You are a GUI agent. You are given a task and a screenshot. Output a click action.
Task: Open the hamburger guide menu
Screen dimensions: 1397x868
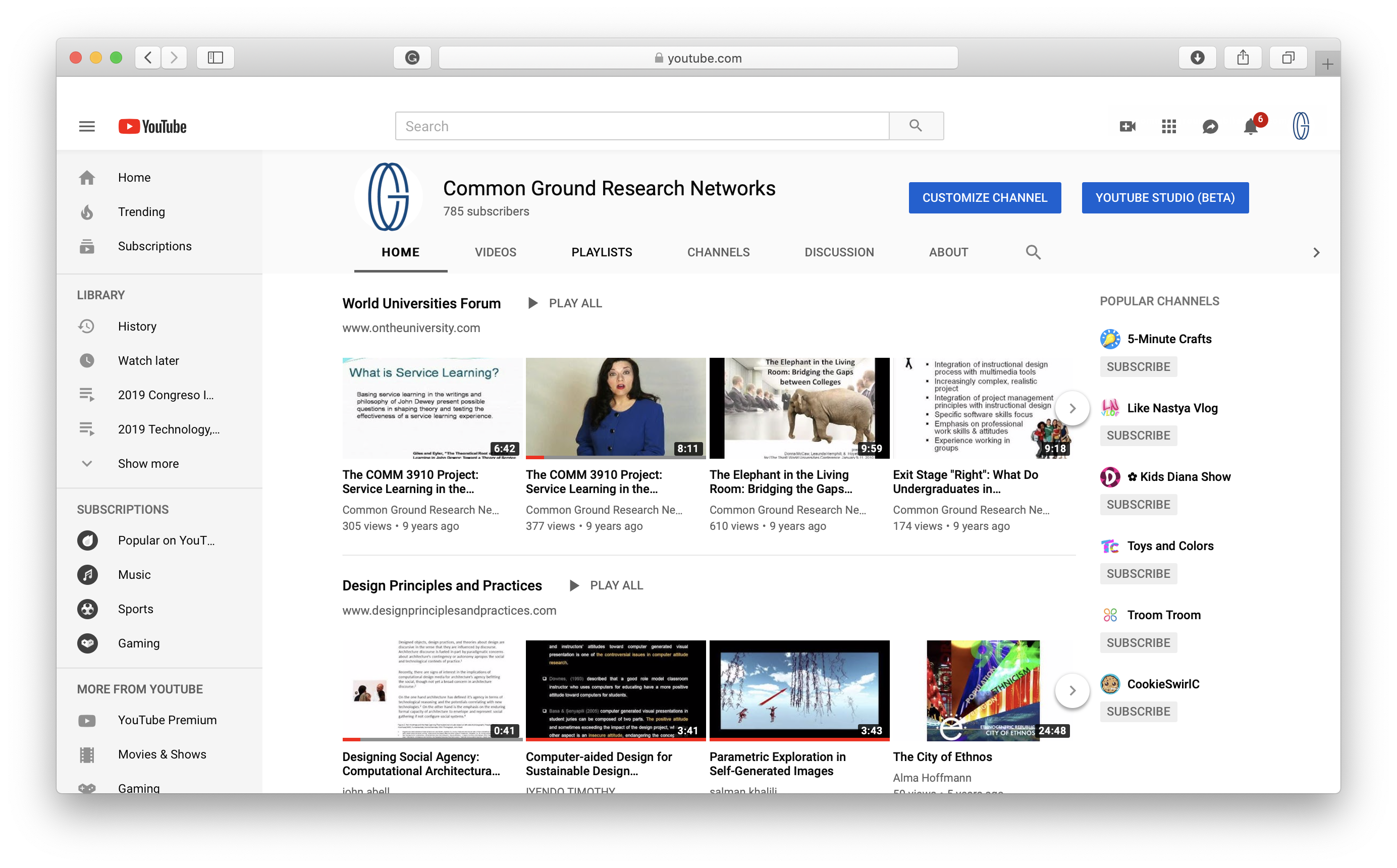click(x=87, y=126)
